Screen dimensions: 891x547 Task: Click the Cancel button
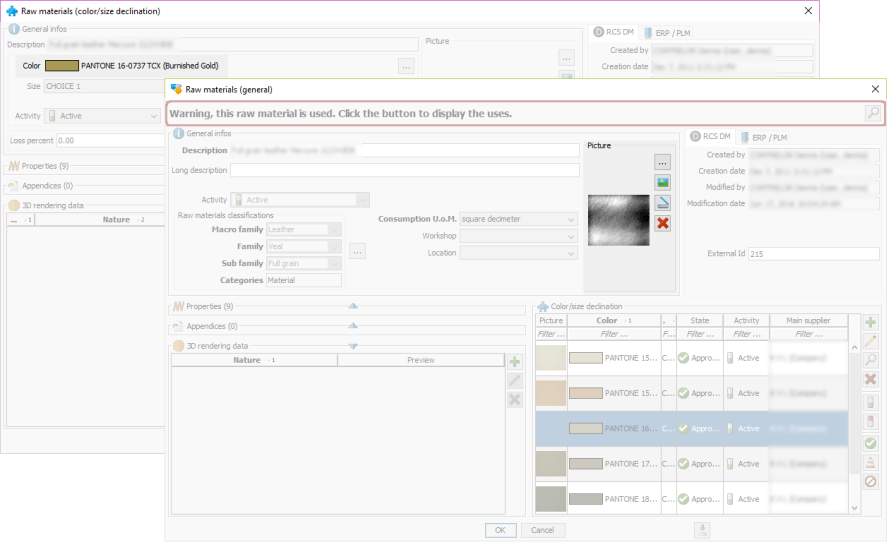pyautogui.click(x=543, y=530)
